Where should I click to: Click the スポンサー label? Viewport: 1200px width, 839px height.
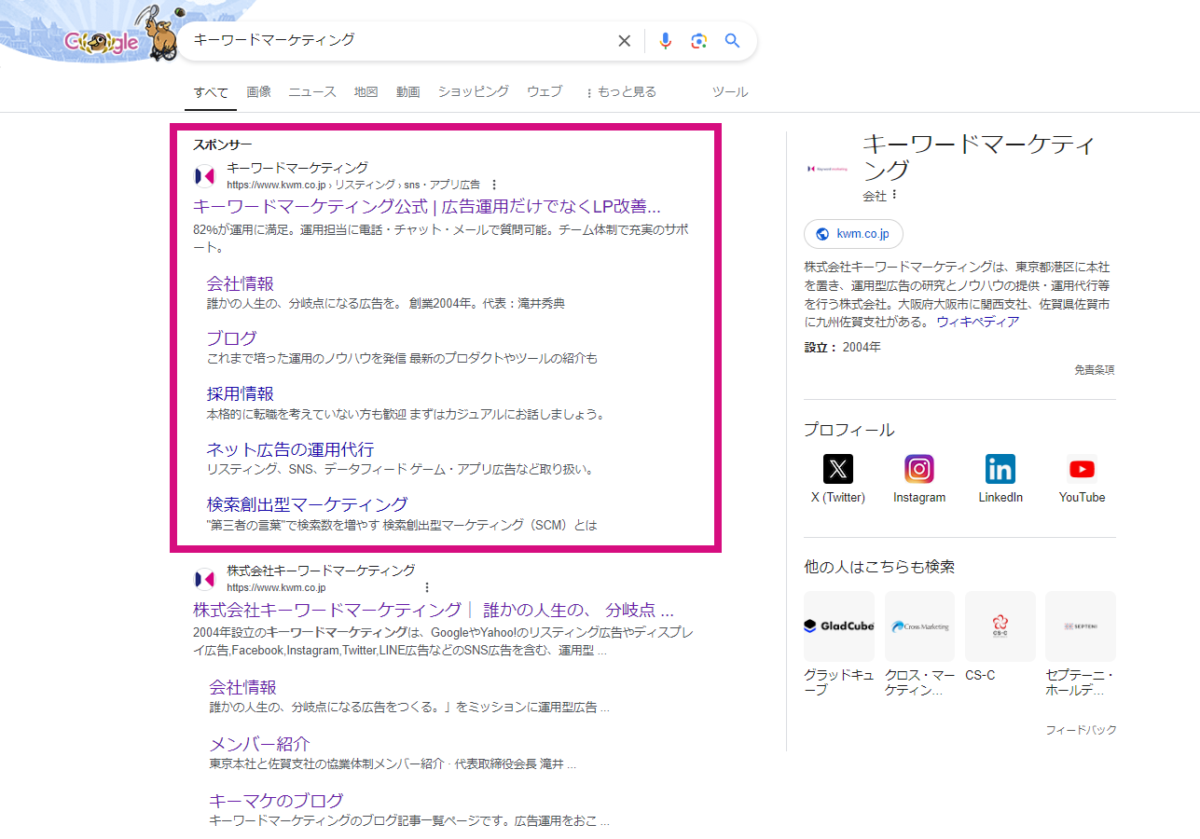[x=222, y=144]
